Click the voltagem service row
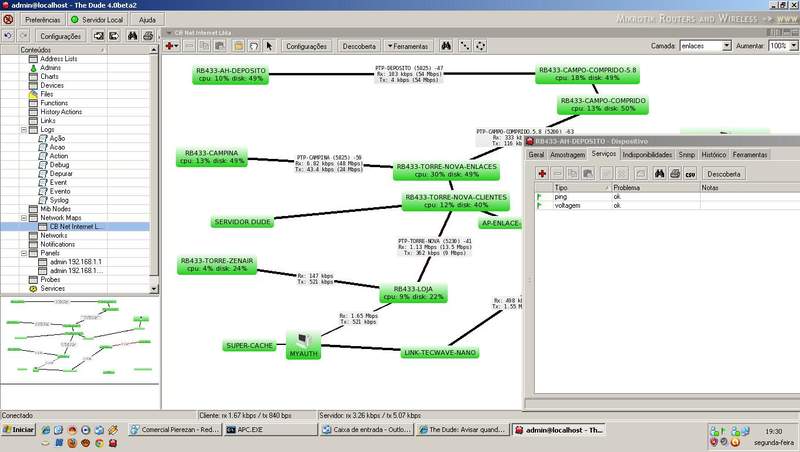 pos(666,205)
